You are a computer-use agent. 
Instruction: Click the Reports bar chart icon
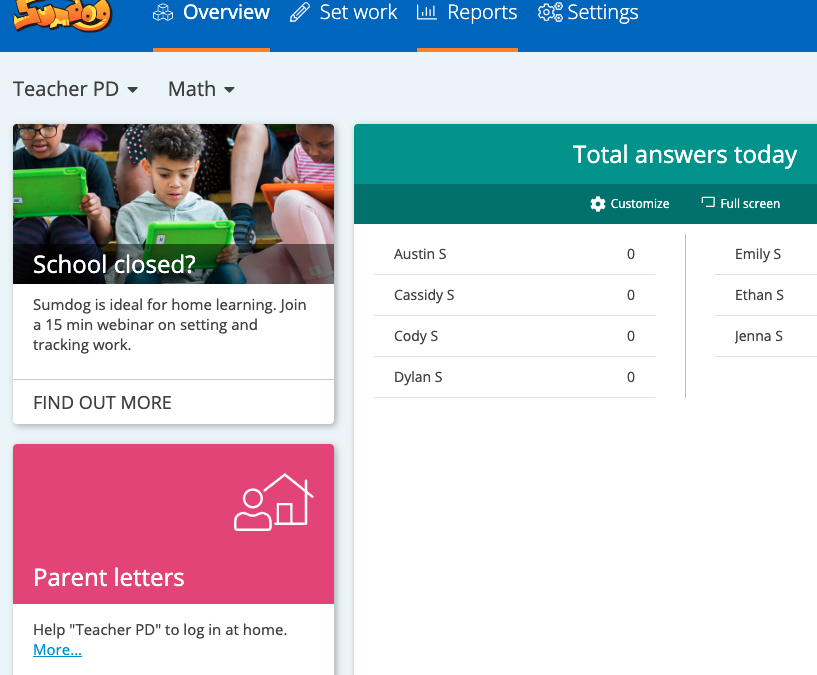[426, 12]
